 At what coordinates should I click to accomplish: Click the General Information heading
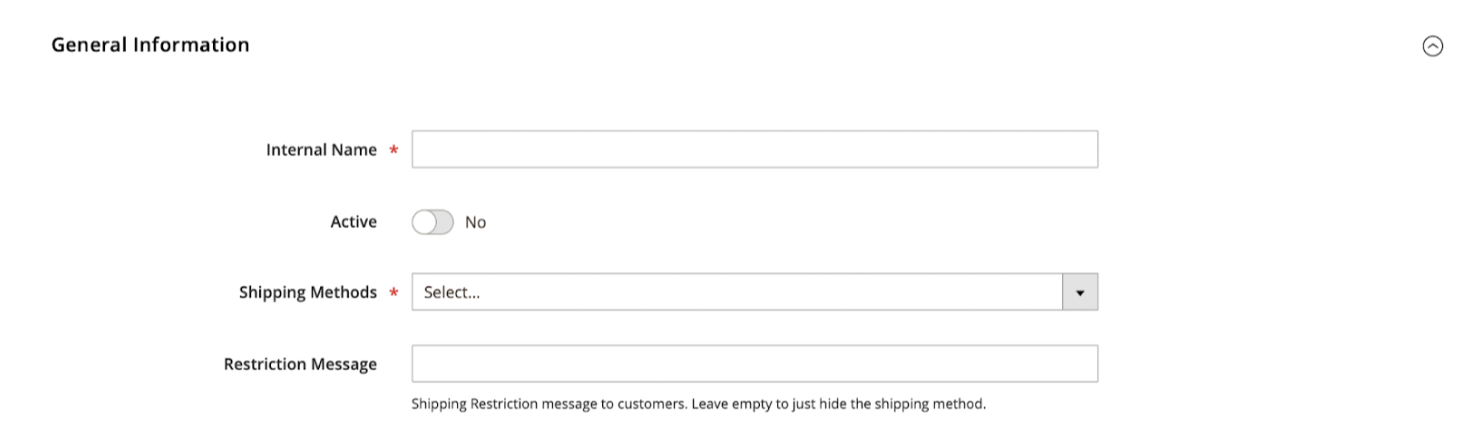point(150,45)
